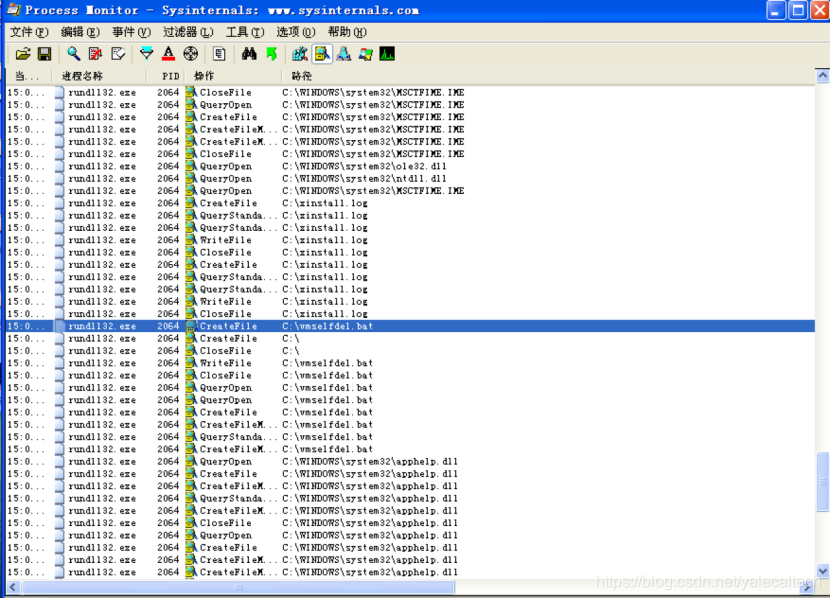Click the horizontal scrollbar thumb
Viewport: 830px width, 600px height.
tap(238, 587)
